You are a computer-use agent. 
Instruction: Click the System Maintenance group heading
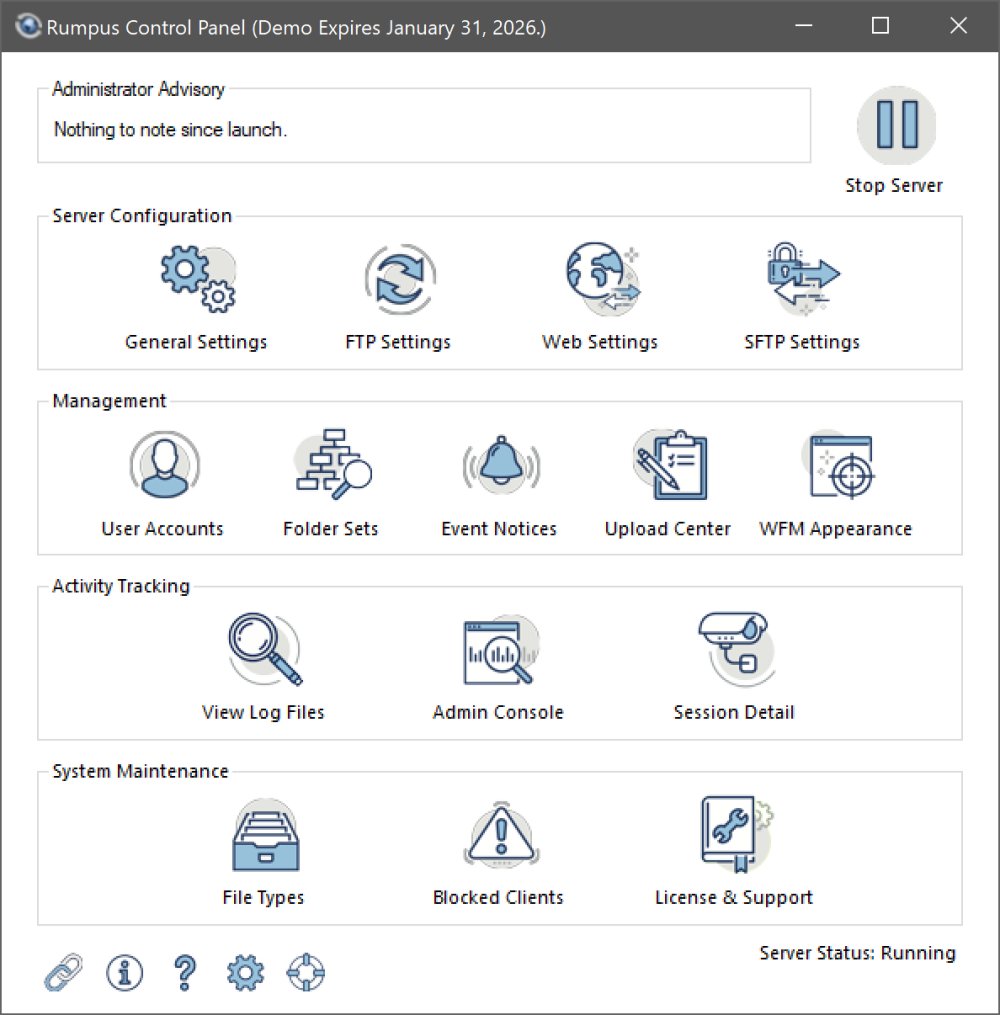click(x=140, y=771)
